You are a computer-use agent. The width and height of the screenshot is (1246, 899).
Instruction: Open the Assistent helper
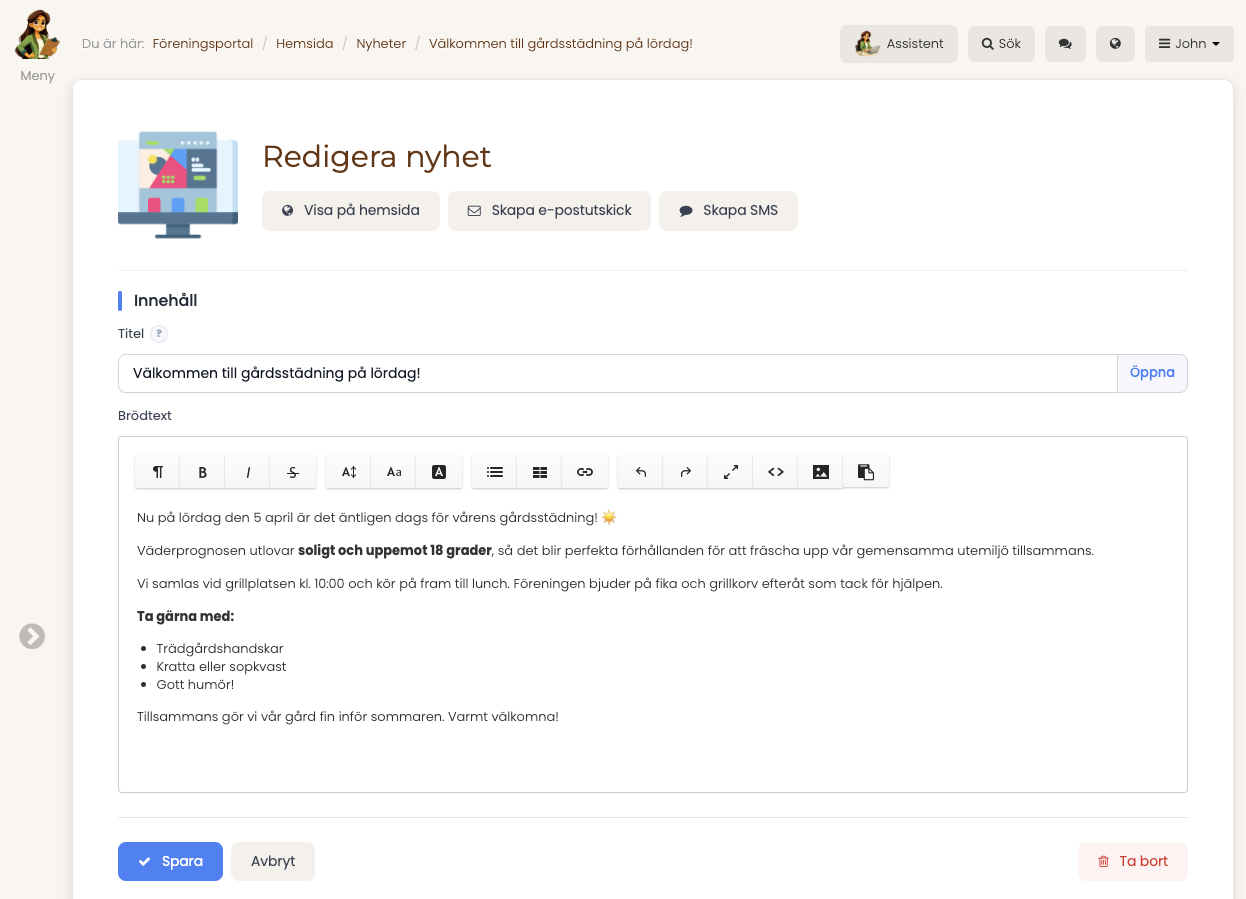coord(899,44)
